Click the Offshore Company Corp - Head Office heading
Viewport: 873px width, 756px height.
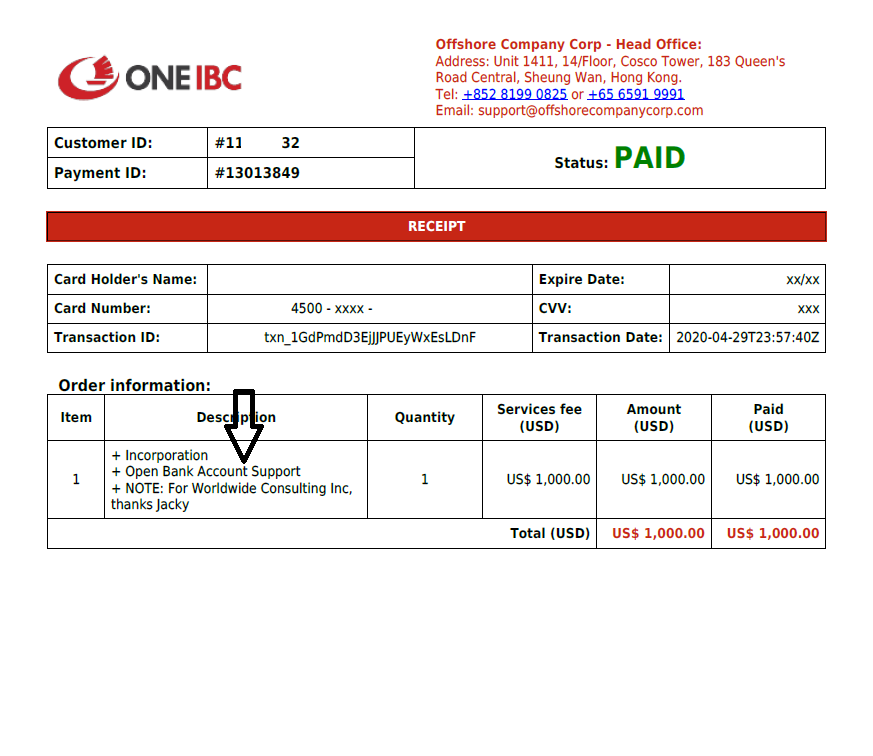pos(568,45)
